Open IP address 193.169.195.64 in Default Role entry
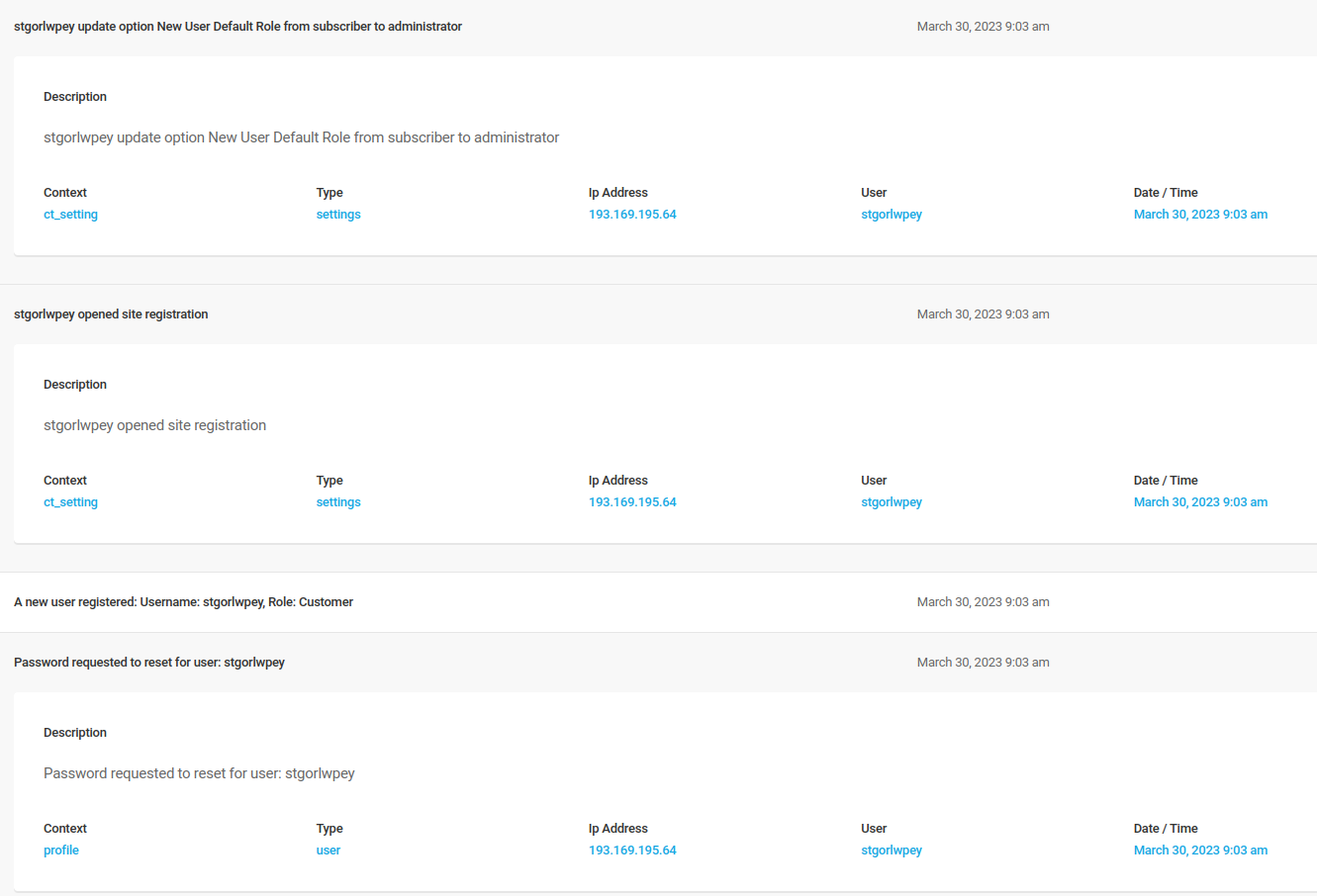Viewport: 1317px width, 896px height. [632, 215]
